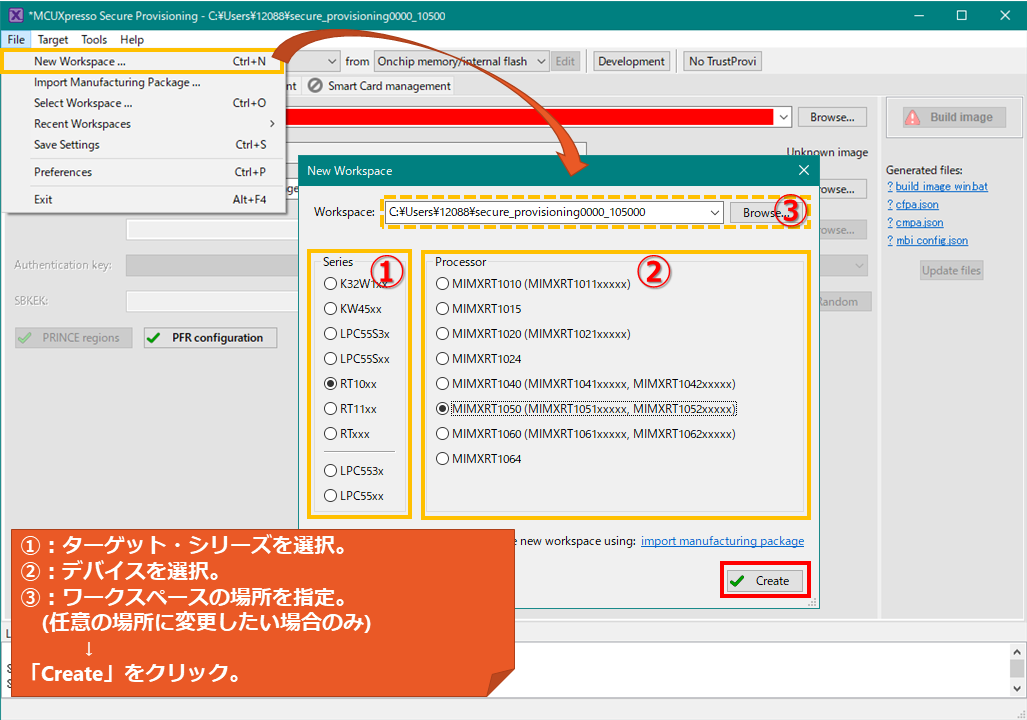
Task: Click the Create button
Action: [765, 581]
